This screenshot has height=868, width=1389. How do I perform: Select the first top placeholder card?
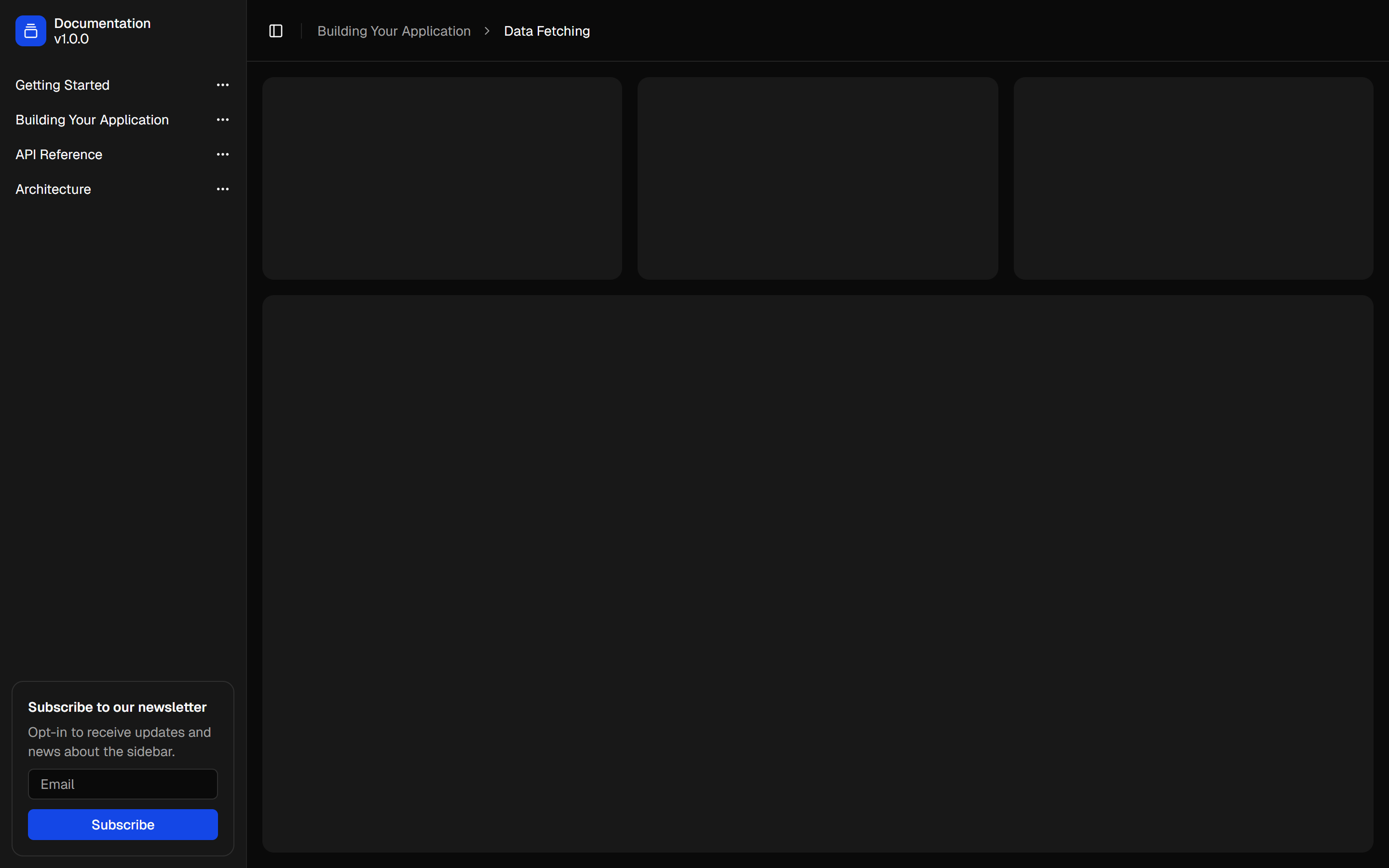(x=442, y=178)
